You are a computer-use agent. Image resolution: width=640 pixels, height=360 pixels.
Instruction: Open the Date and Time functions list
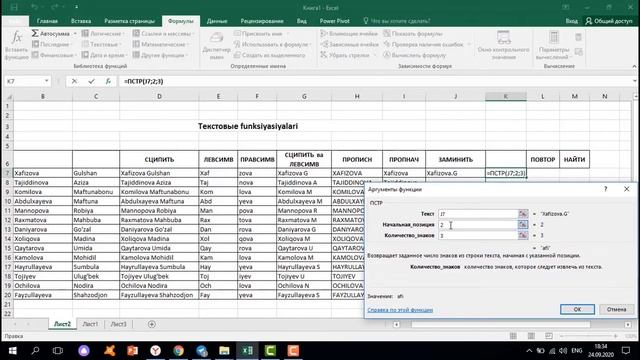click(105, 55)
